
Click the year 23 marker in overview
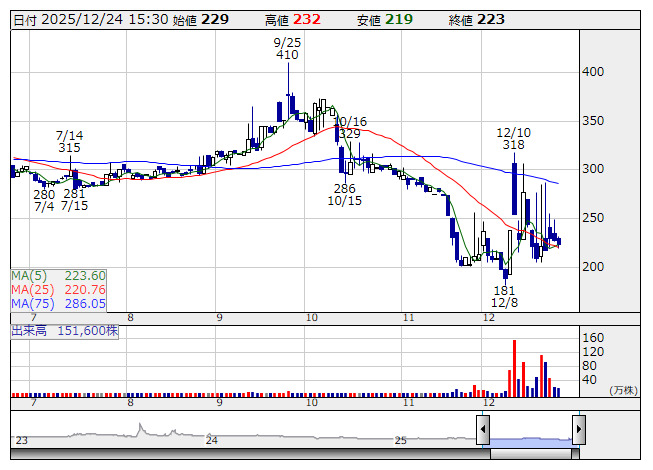point(22,440)
